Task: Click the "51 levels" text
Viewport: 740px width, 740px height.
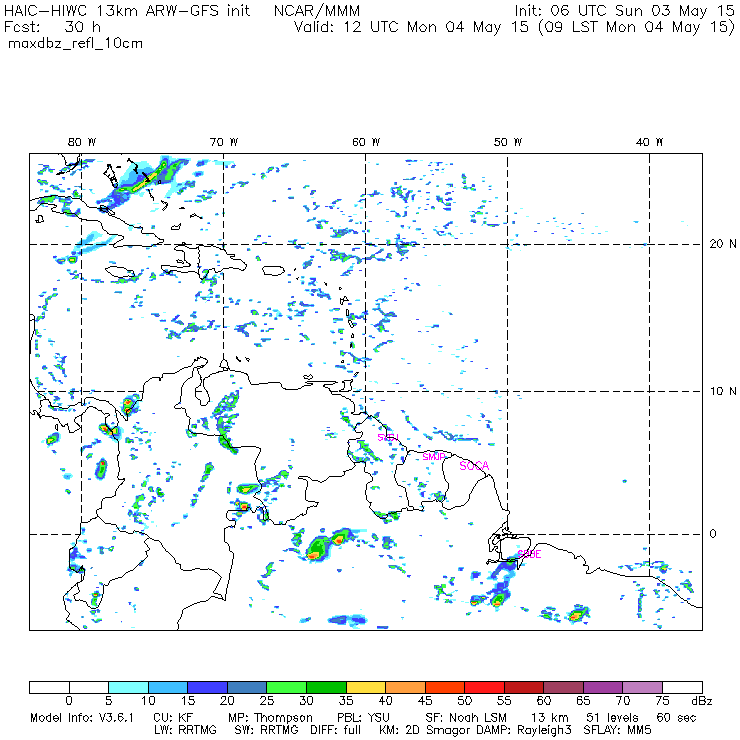Action: click(612, 718)
